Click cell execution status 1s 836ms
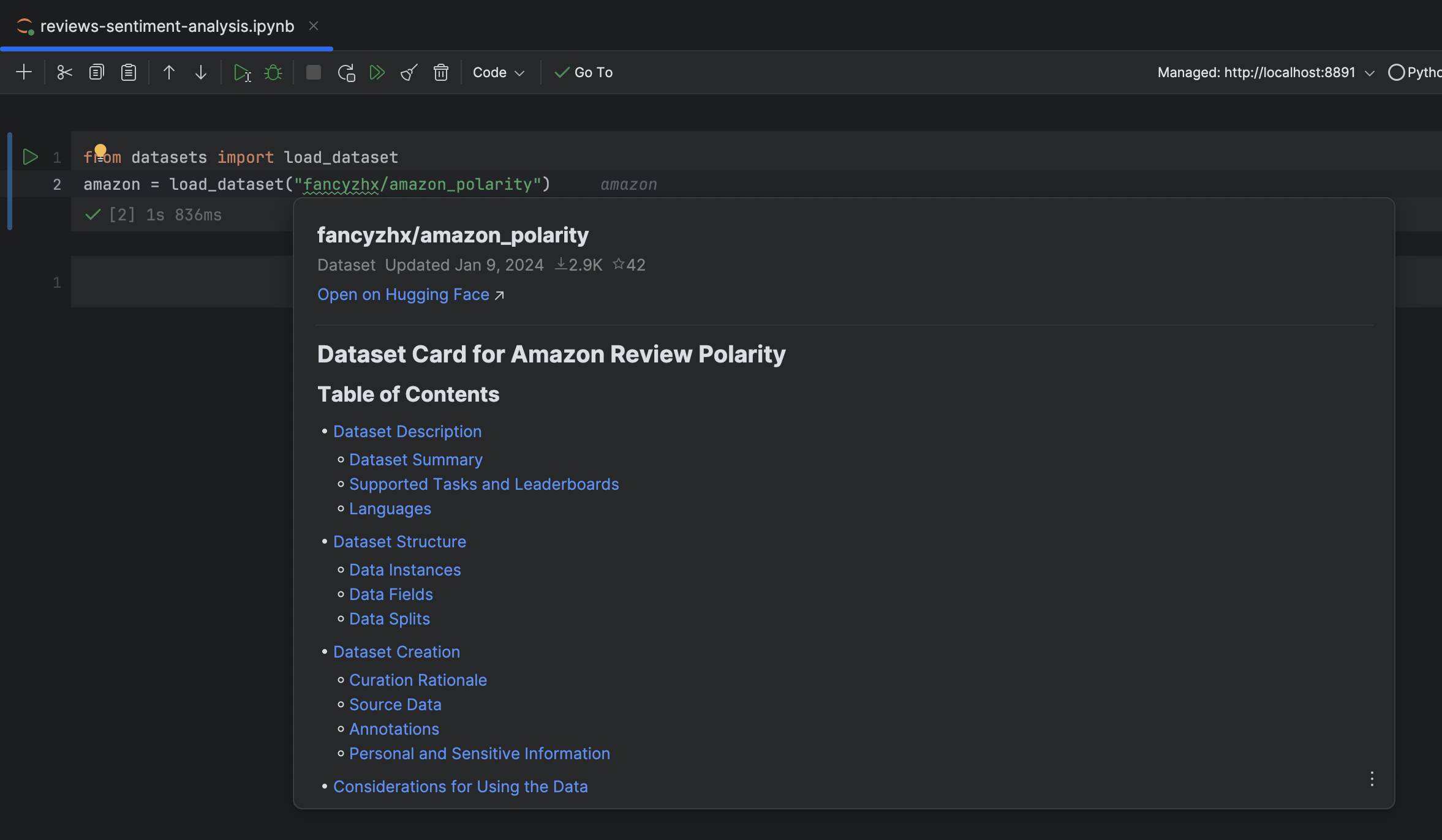This screenshot has width=1442, height=840. click(154, 215)
